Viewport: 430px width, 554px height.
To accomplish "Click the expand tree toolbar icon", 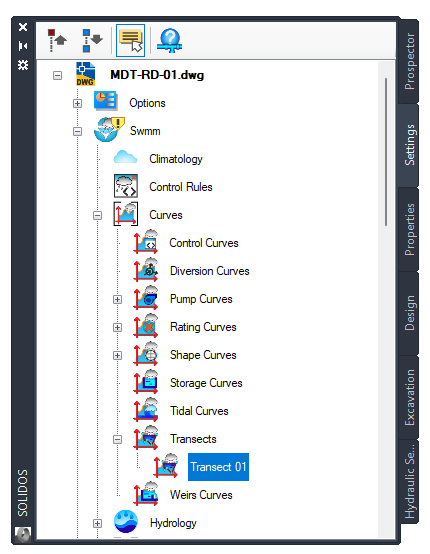I will [92, 40].
